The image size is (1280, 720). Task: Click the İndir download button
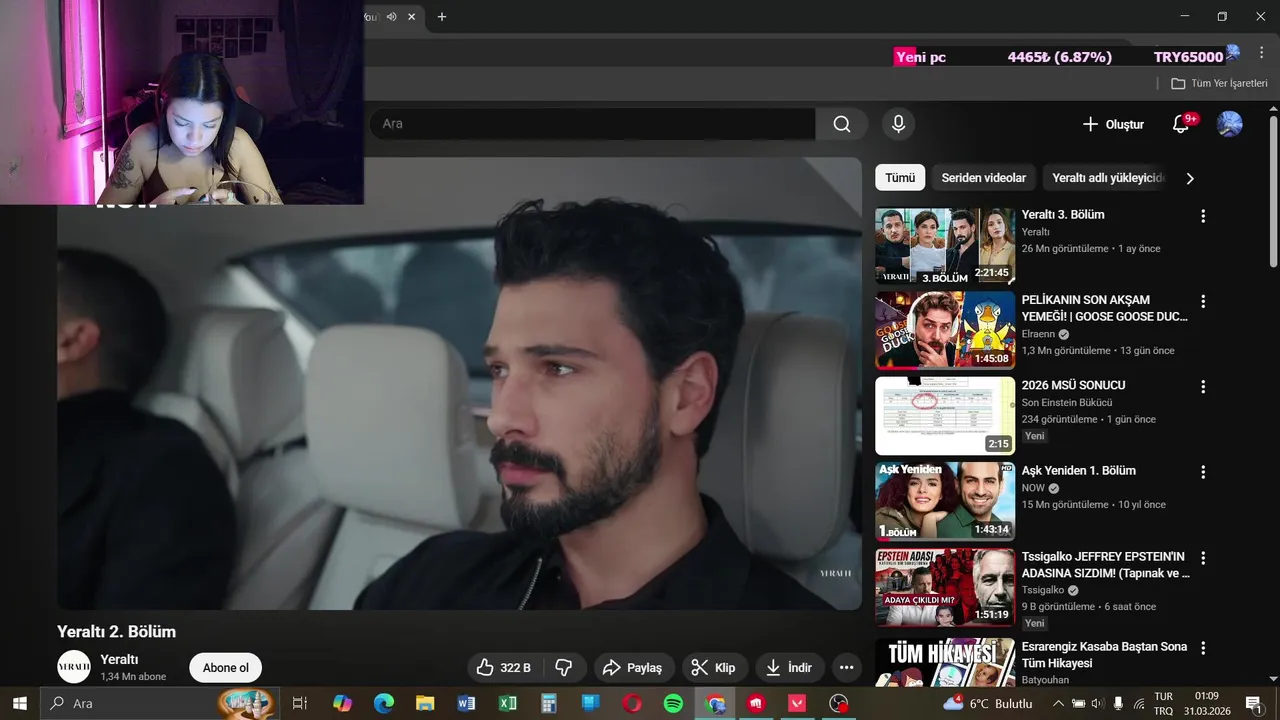coord(789,668)
